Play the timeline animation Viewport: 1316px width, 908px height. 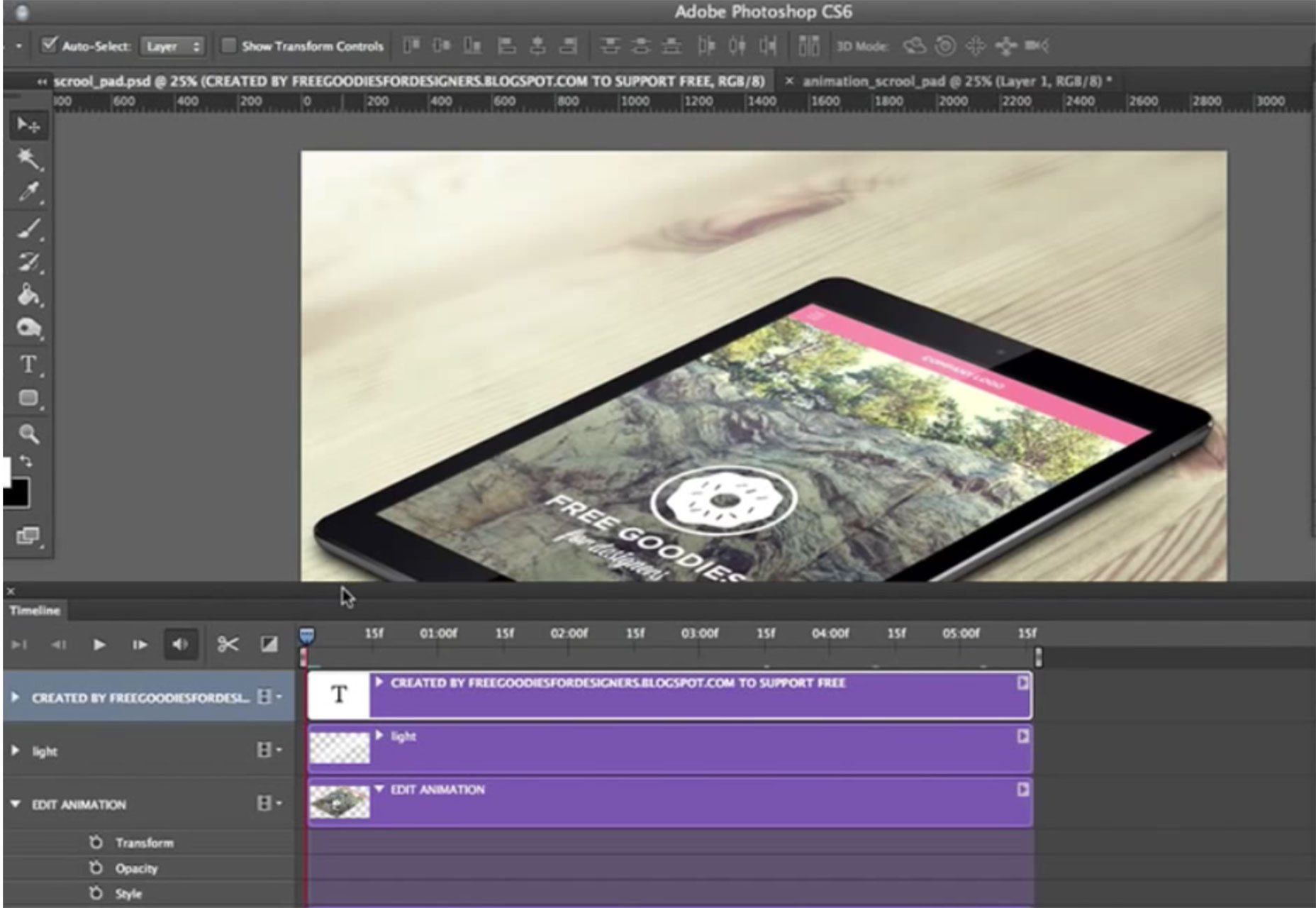pos(99,644)
